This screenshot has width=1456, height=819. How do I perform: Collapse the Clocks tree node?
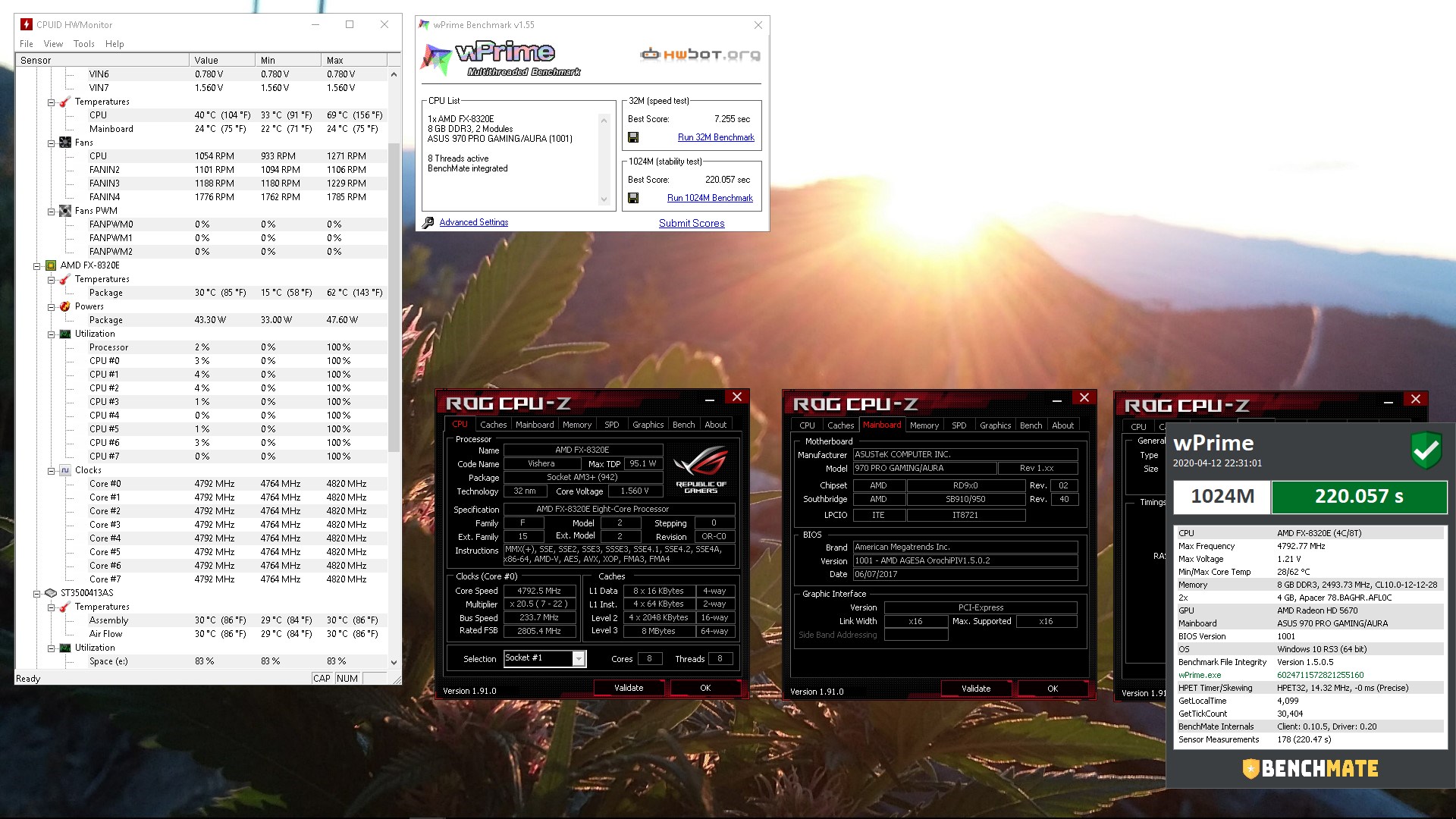(x=51, y=470)
